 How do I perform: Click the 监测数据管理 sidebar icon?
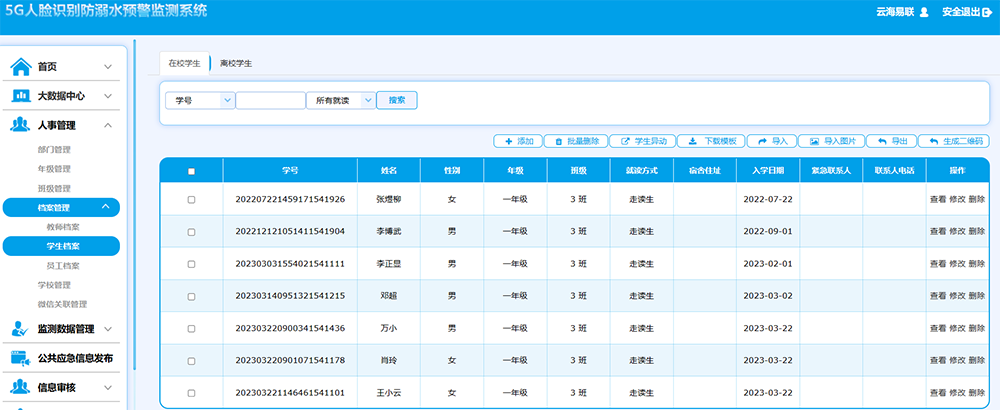click(20, 329)
